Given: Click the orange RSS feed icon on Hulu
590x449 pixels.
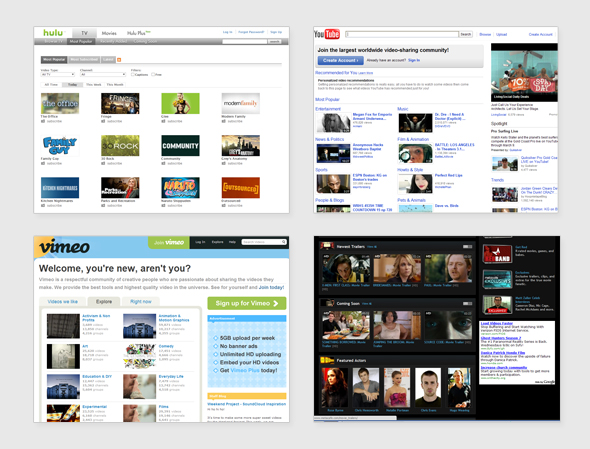Looking at the screenshot, I should [x=119, y=59].
